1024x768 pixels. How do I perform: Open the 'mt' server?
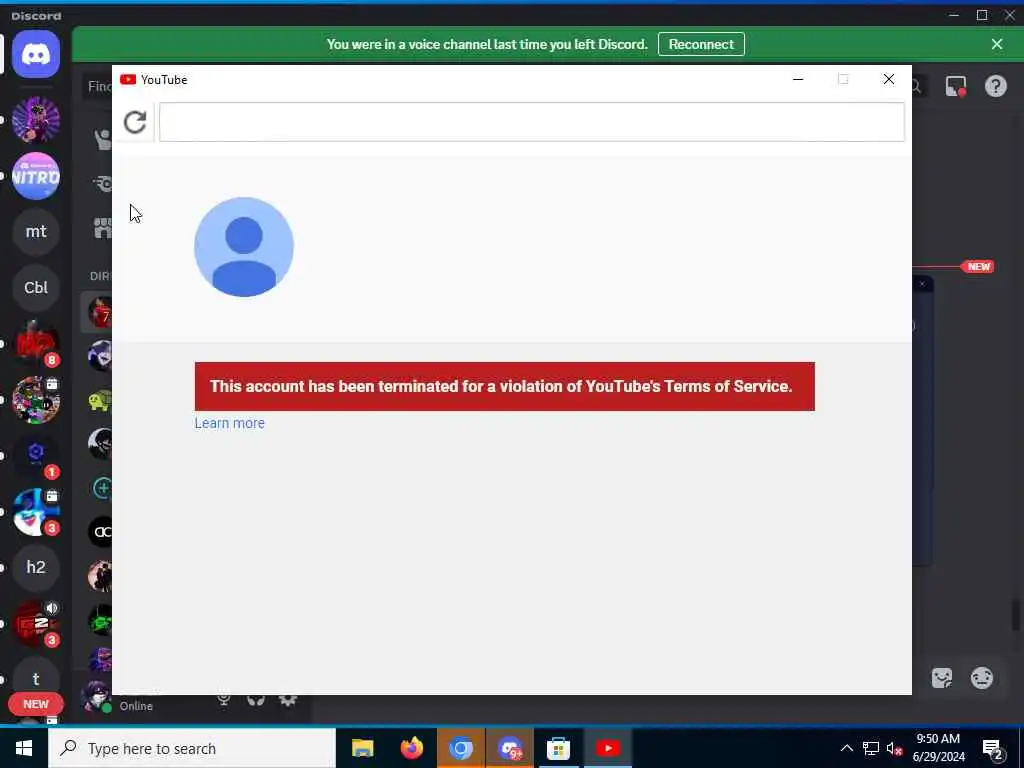[x=36, y=232]
